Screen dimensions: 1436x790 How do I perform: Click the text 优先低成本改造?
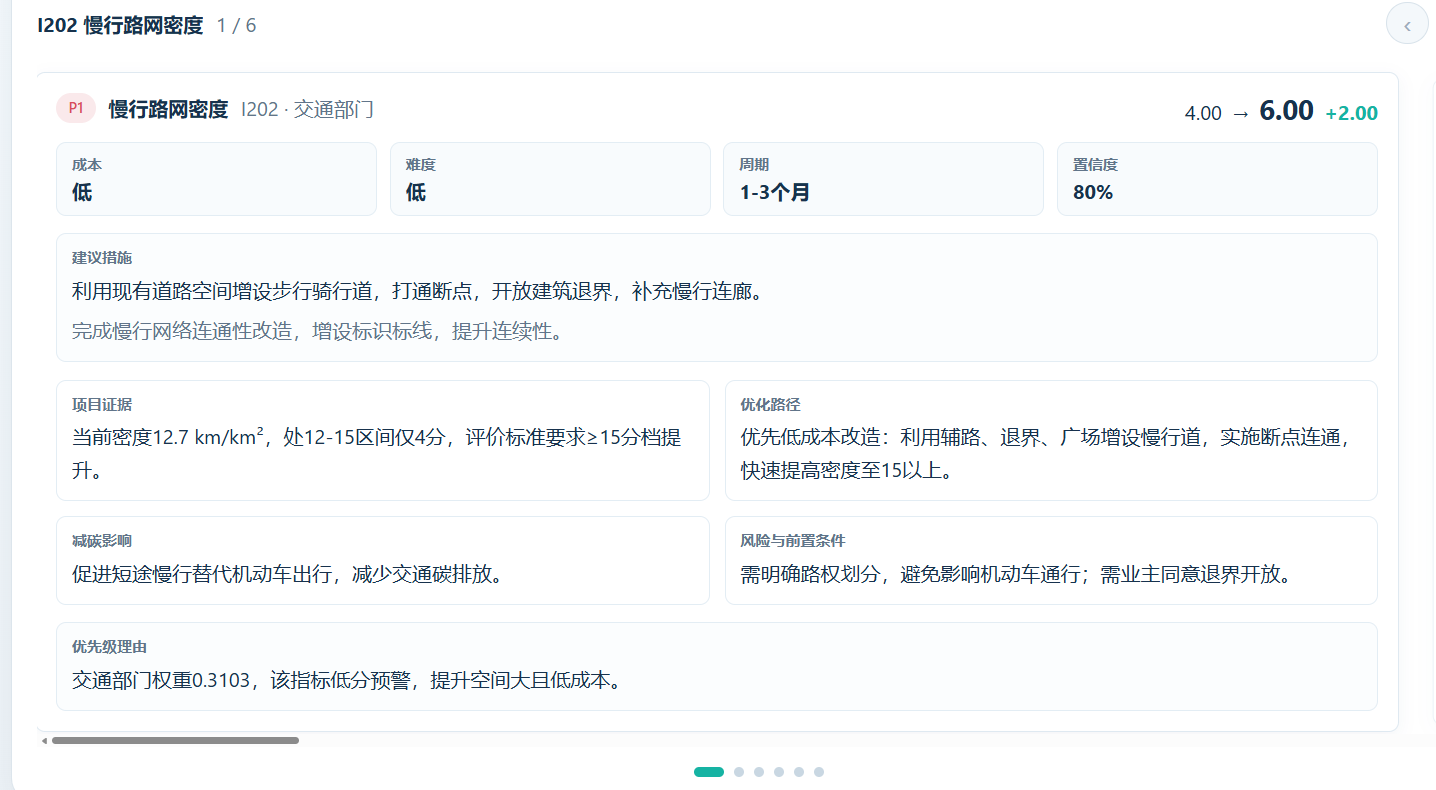coord(810,438)
